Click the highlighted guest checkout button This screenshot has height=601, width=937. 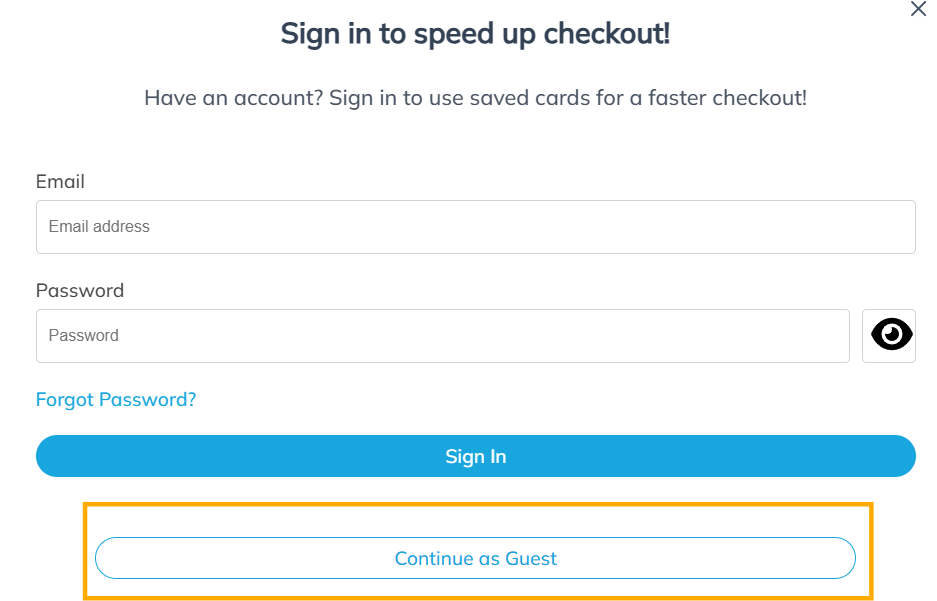(x=476, y=558)
